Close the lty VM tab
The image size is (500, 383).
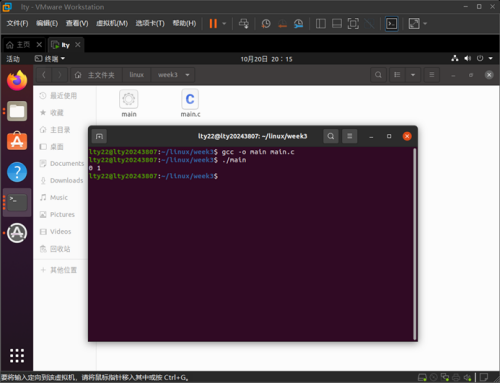[x=78, y=45]
